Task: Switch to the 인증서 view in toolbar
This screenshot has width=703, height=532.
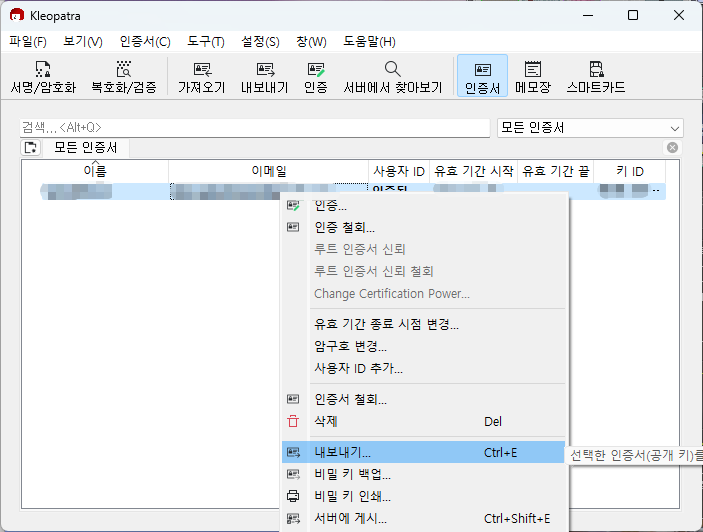Action: click(x=482, y=77)
